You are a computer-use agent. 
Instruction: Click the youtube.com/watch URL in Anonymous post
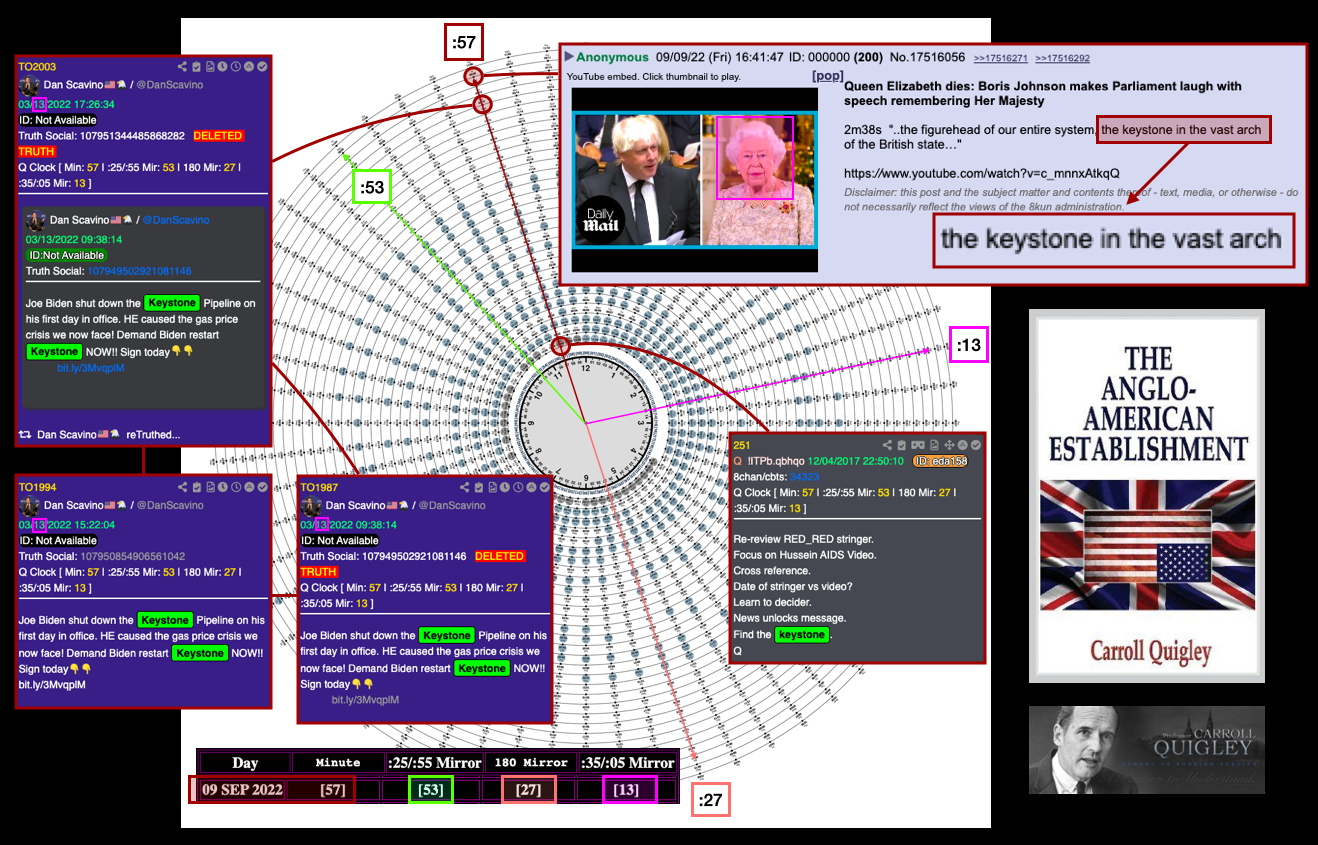(x=982, y=173)
